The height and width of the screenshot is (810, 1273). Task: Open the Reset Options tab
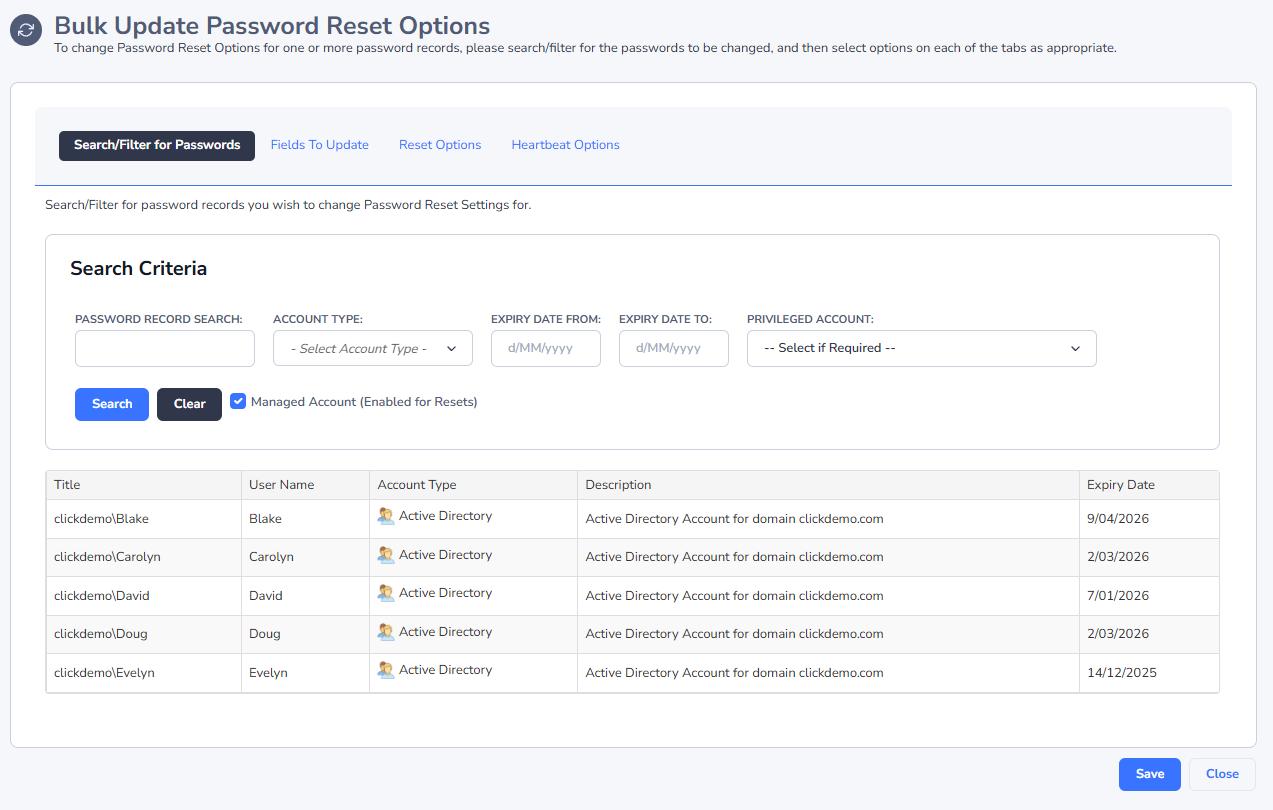click(x=440, y=145)
